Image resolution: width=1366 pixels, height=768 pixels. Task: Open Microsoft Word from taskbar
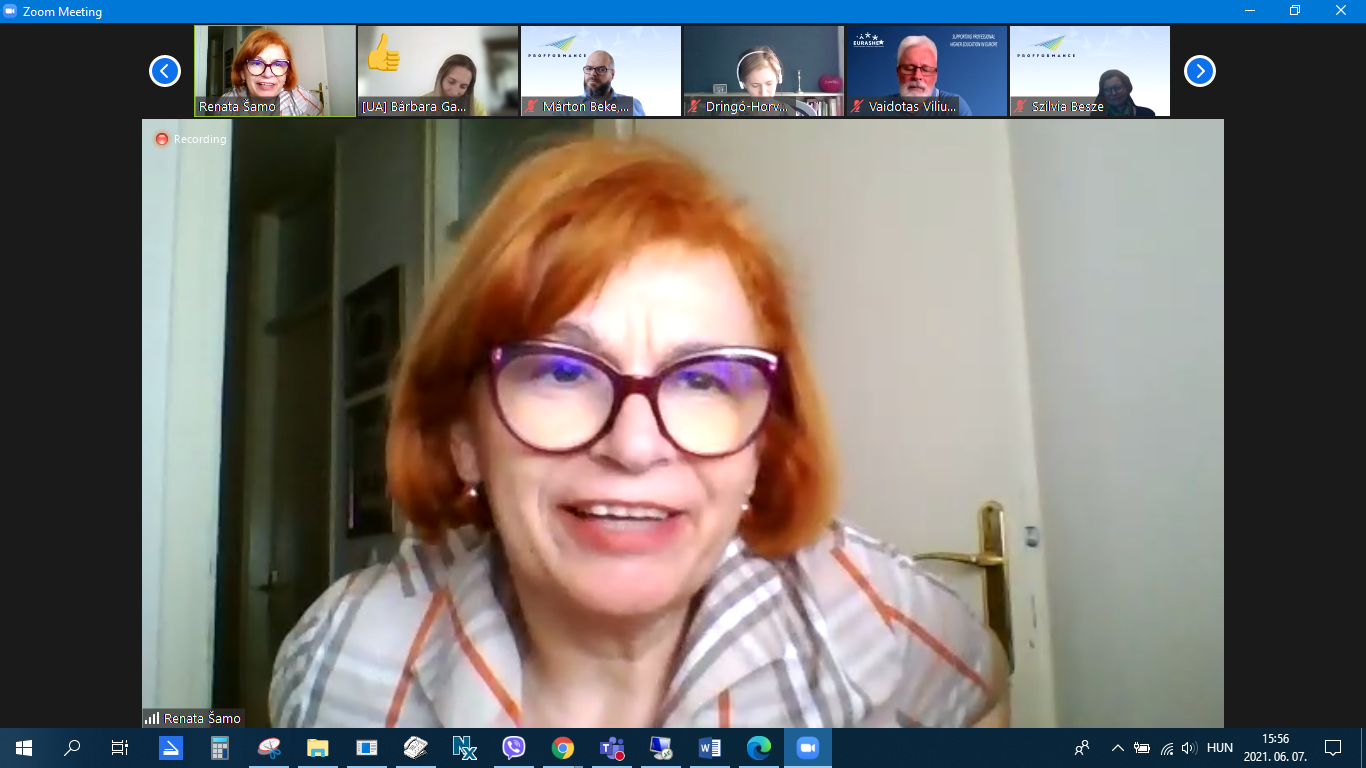click(x=709, y=748)
